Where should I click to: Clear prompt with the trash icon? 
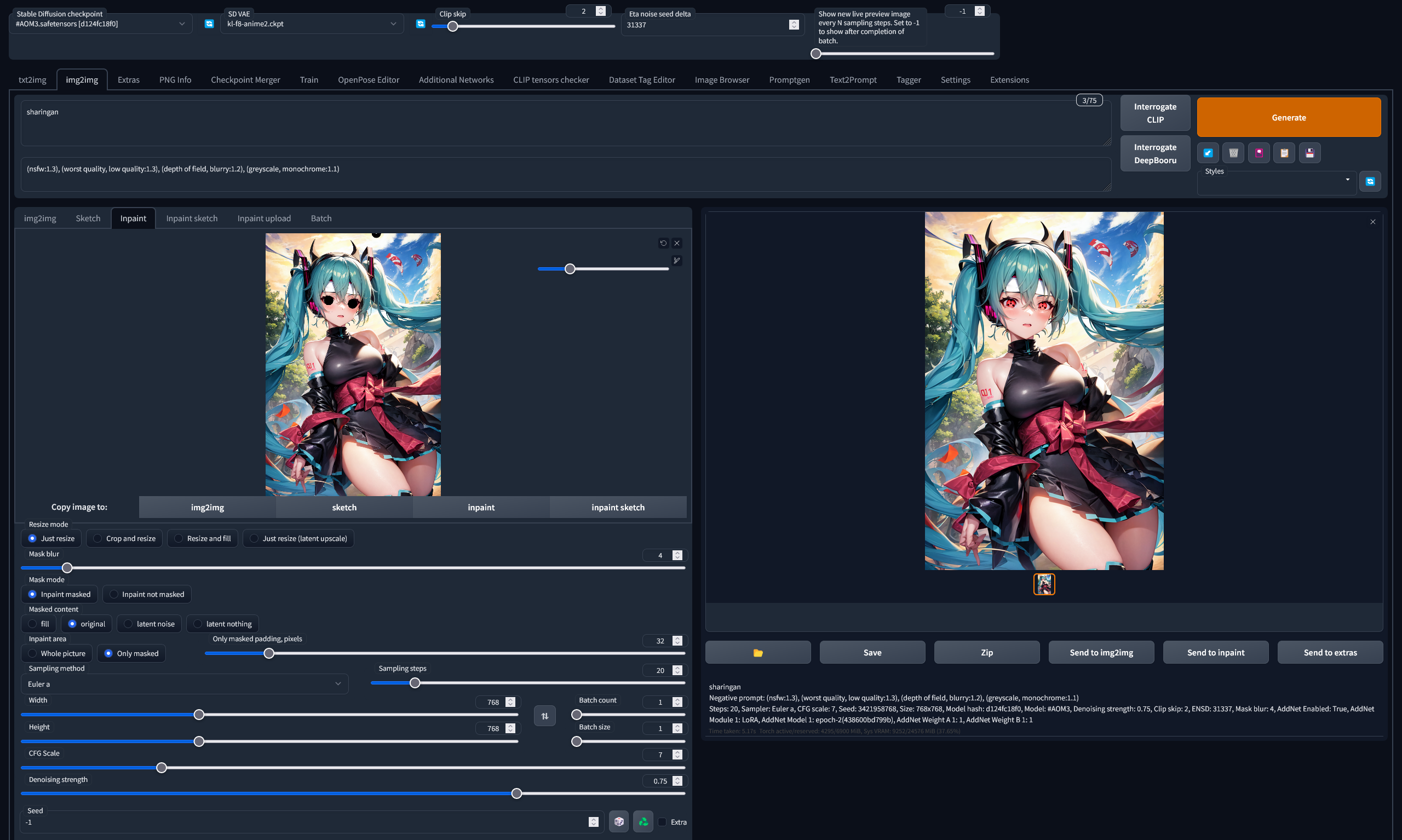point(1233,153)
